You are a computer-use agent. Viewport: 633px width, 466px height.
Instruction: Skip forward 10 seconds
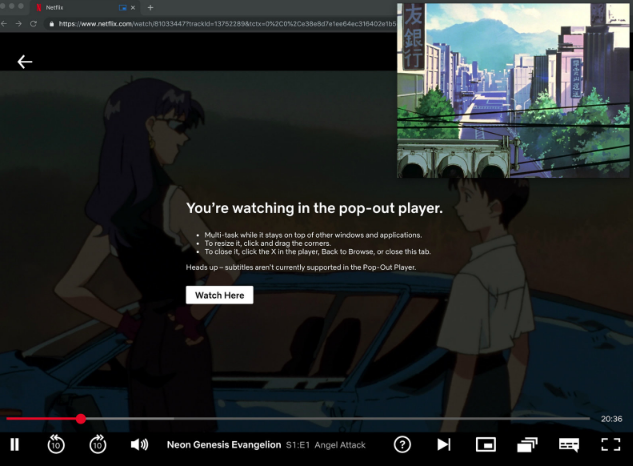(98, 445)
